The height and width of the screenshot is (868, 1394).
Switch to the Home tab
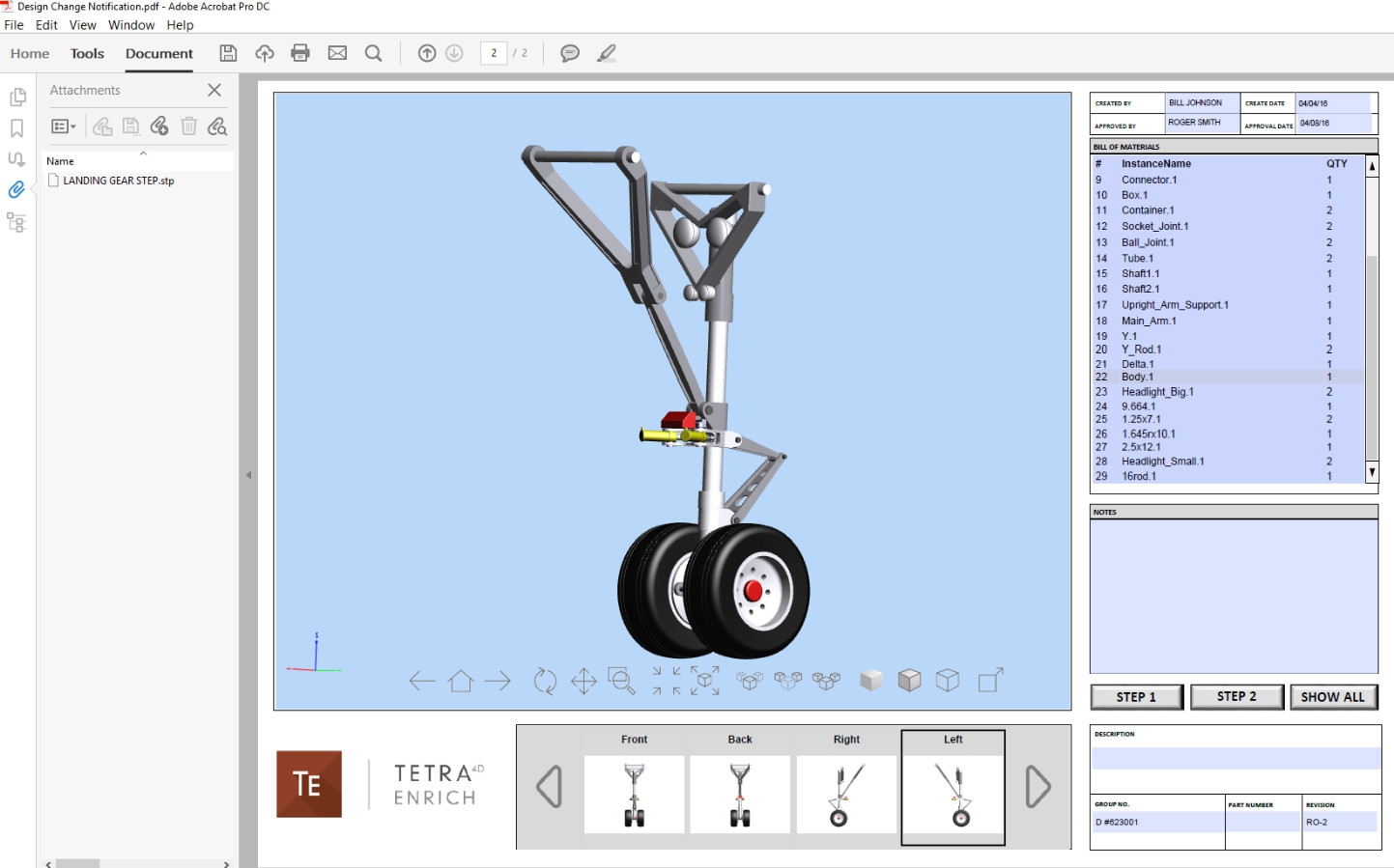tap(30, 54)
